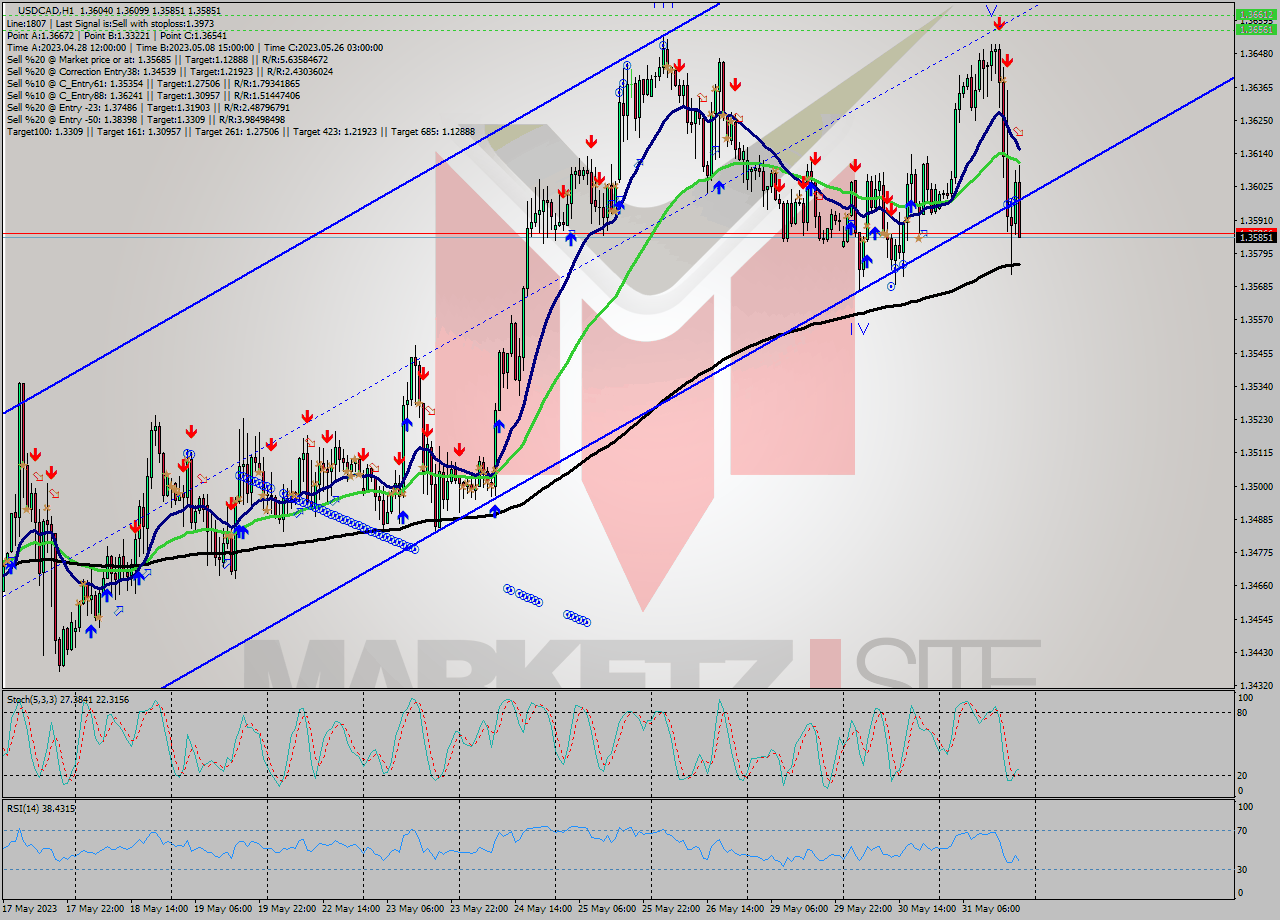
Task: Click the '19 May 22:00' time label
Action: pos(287,908)
